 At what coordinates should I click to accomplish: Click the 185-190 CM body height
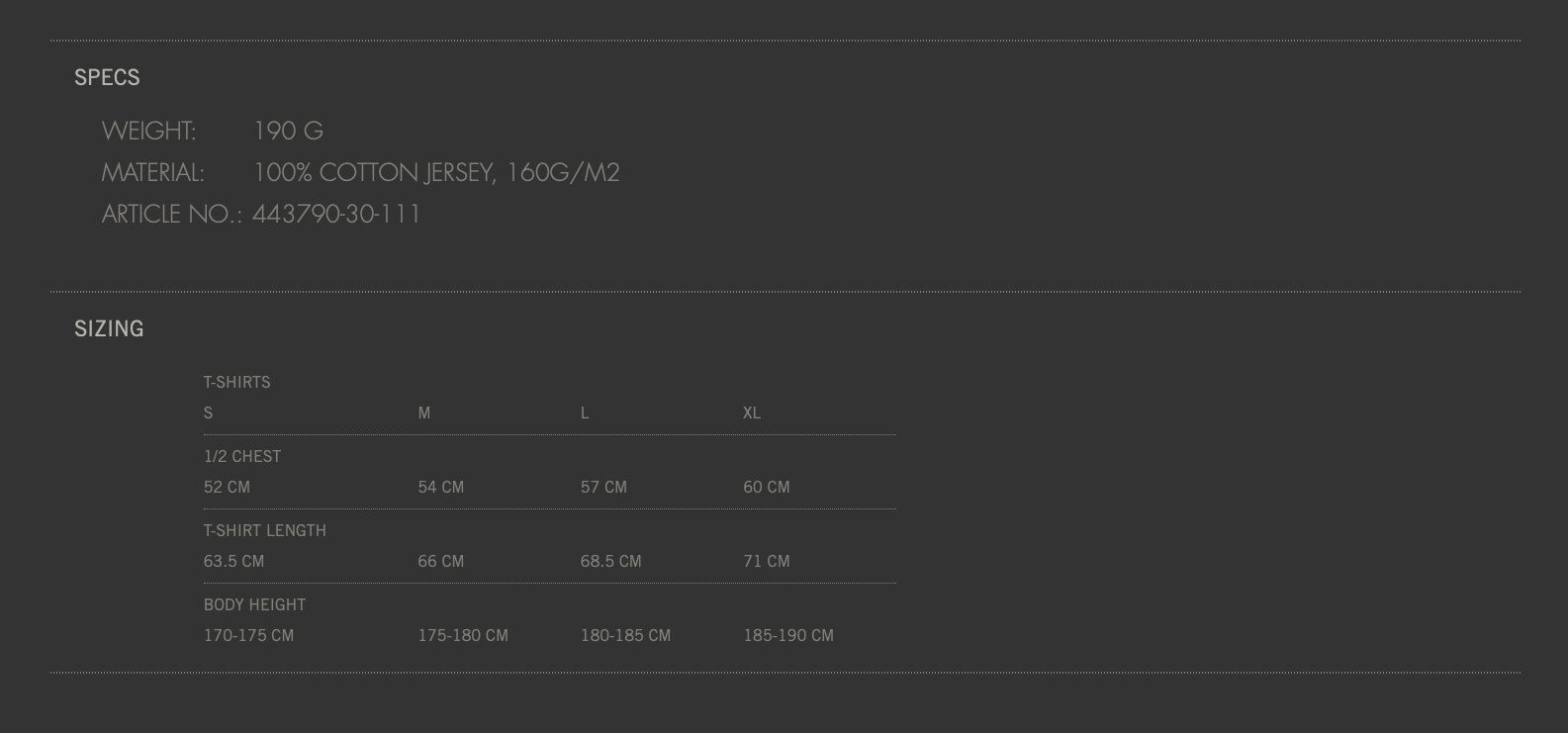(x=787, y=635)
